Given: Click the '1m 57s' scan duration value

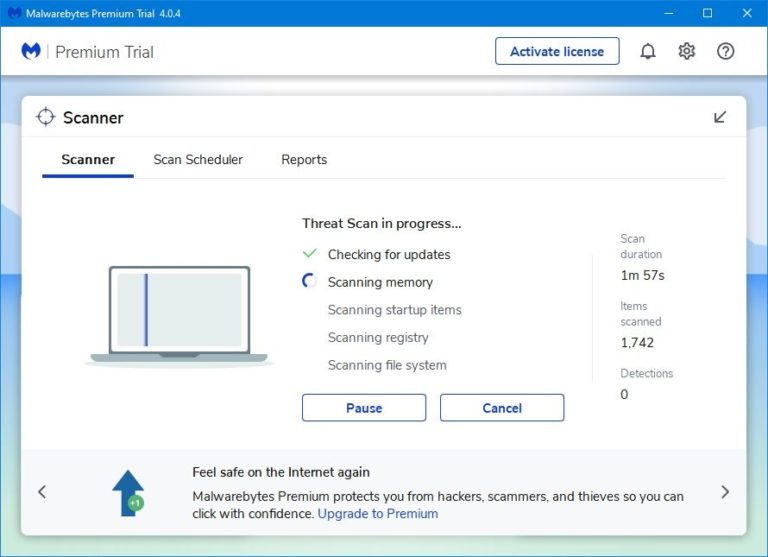Looking at the screenshot, I should coord(642,275).
